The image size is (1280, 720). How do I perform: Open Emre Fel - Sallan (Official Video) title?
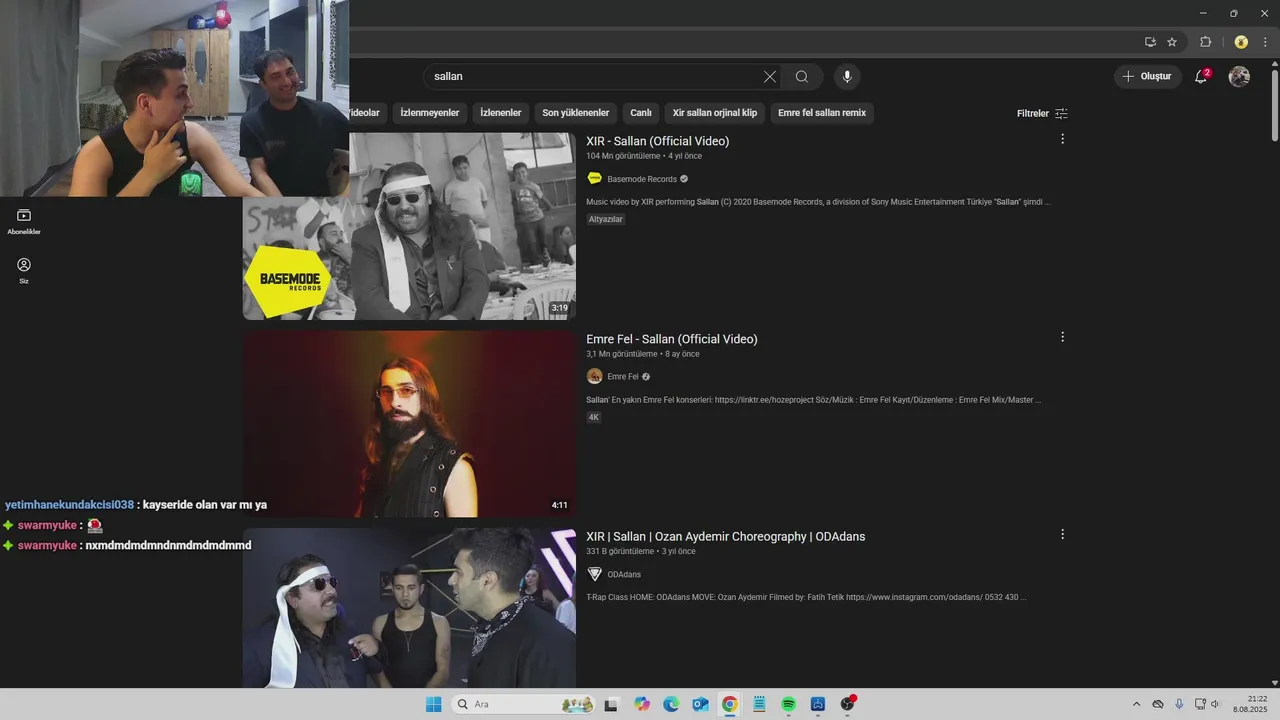[x=672, y=339]
